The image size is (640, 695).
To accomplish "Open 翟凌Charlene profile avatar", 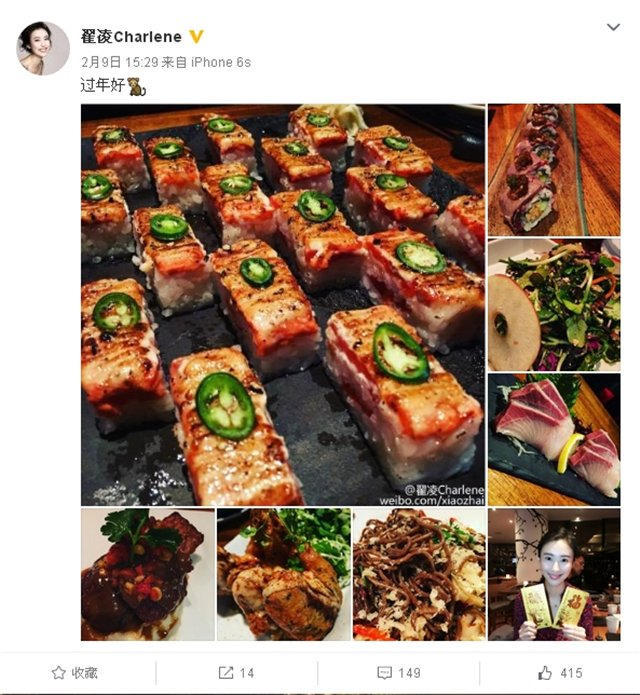I will (x=43, y=48).
